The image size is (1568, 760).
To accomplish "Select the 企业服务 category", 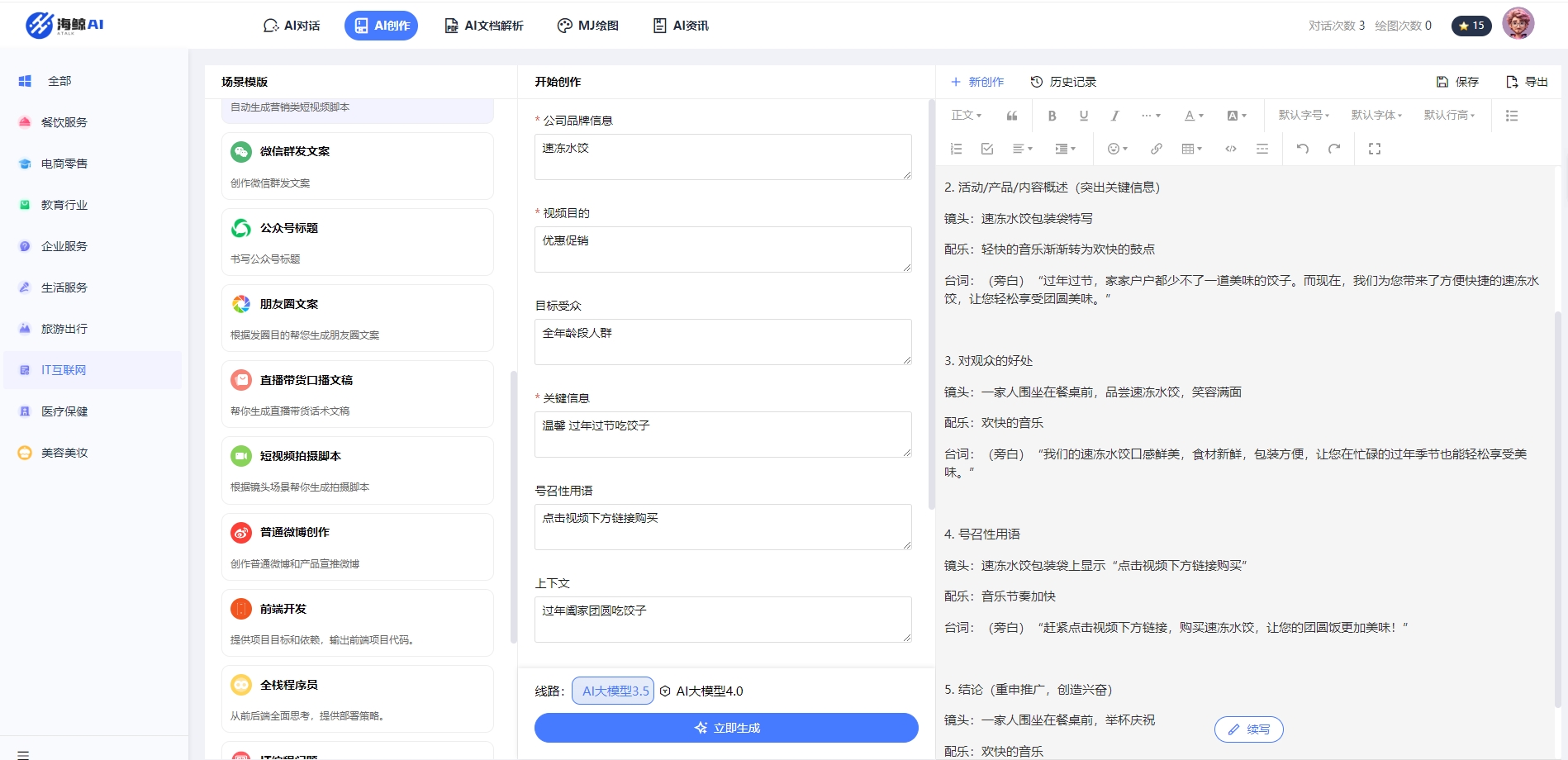I will pos(91,246).
